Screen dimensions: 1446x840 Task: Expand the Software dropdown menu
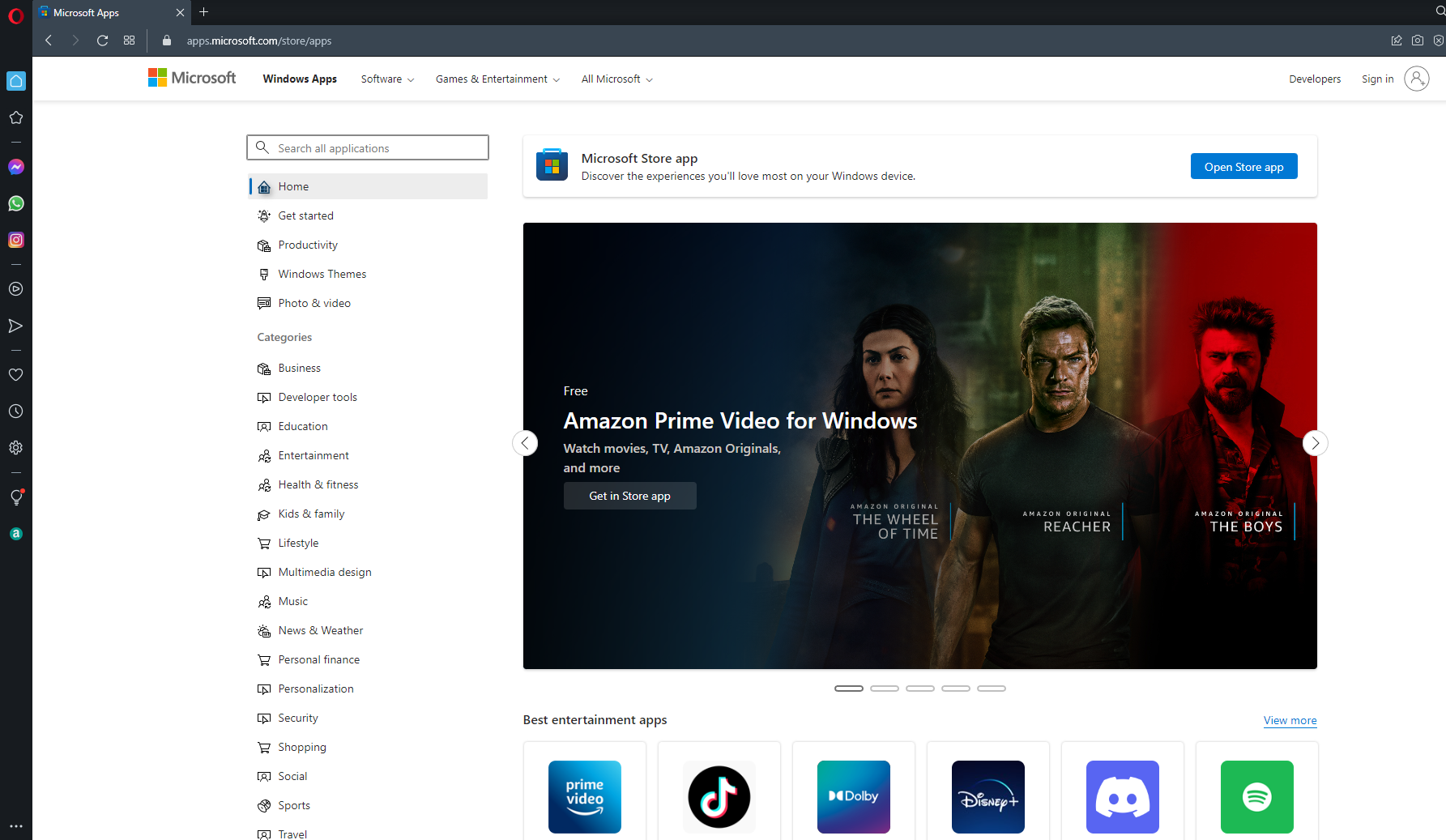[387, 79]
